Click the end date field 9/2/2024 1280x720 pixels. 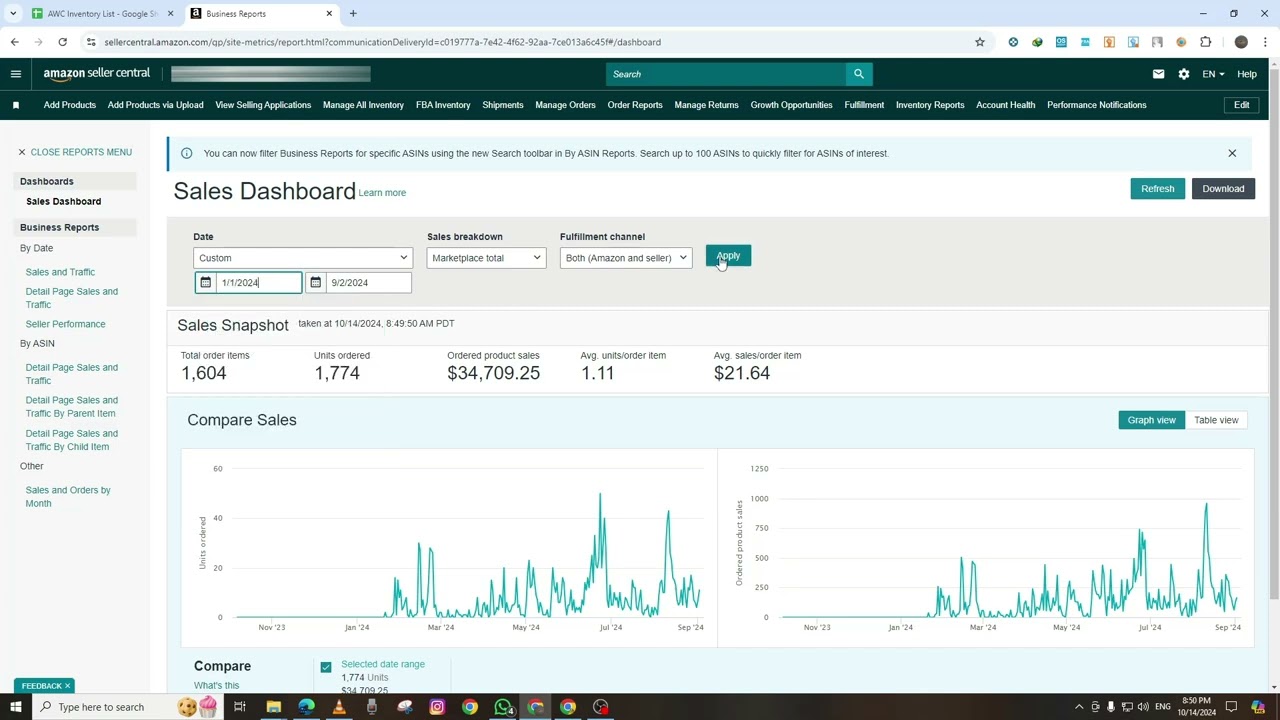pos(368,283)
